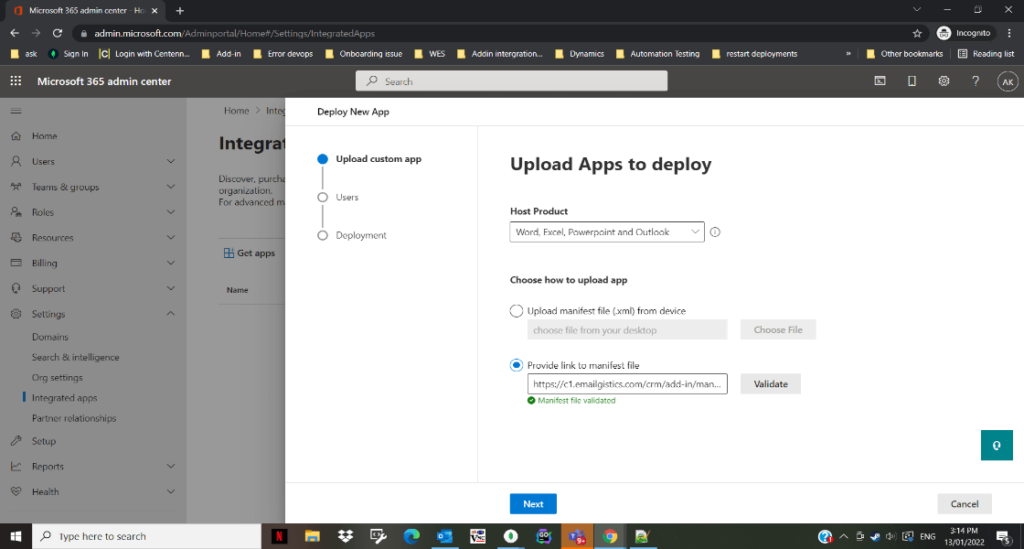Click the info icon beside Host Product
Screen dimensions: 1024x549
715,232
